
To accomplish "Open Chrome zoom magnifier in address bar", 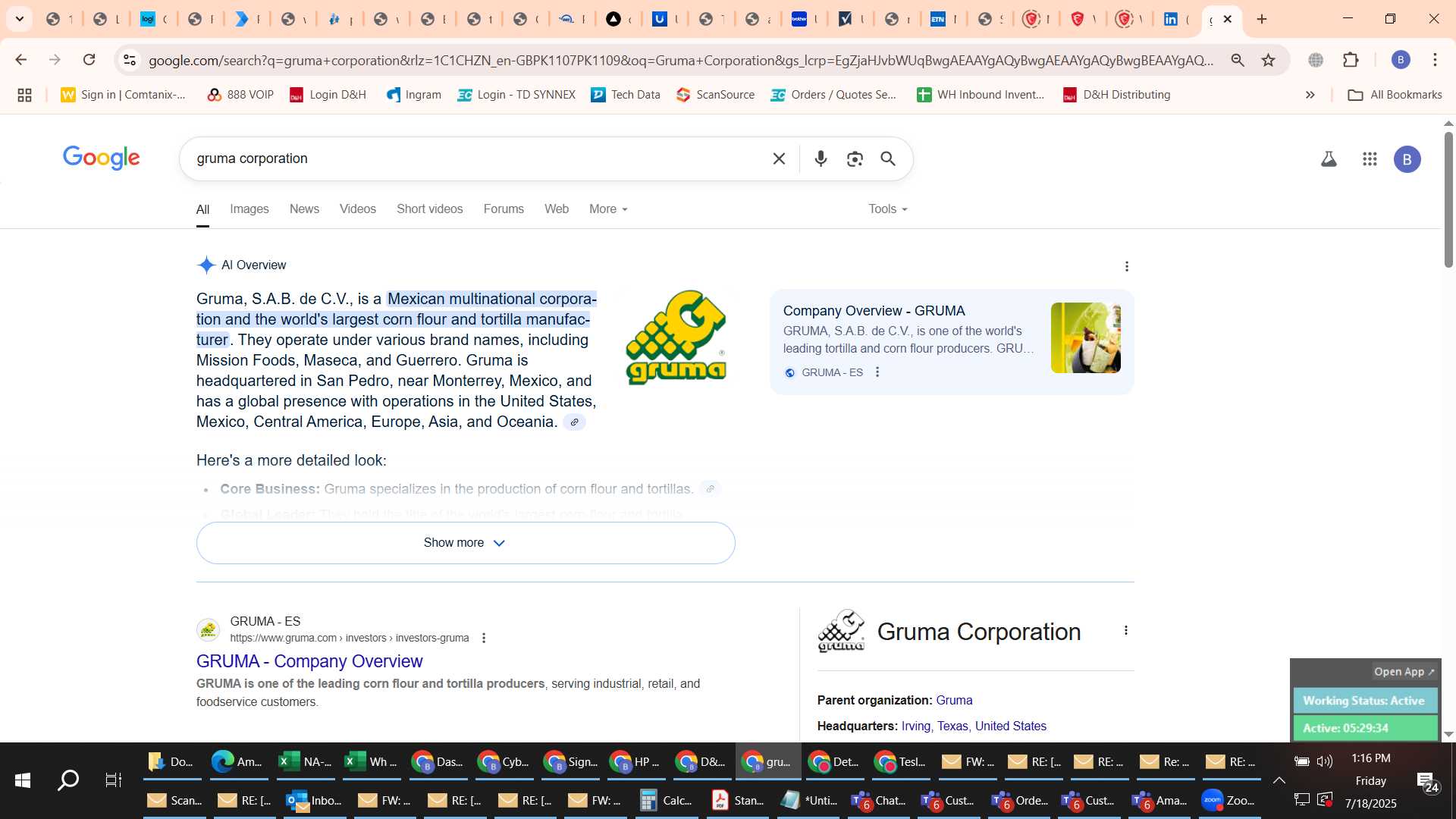I will point(1238,60).
